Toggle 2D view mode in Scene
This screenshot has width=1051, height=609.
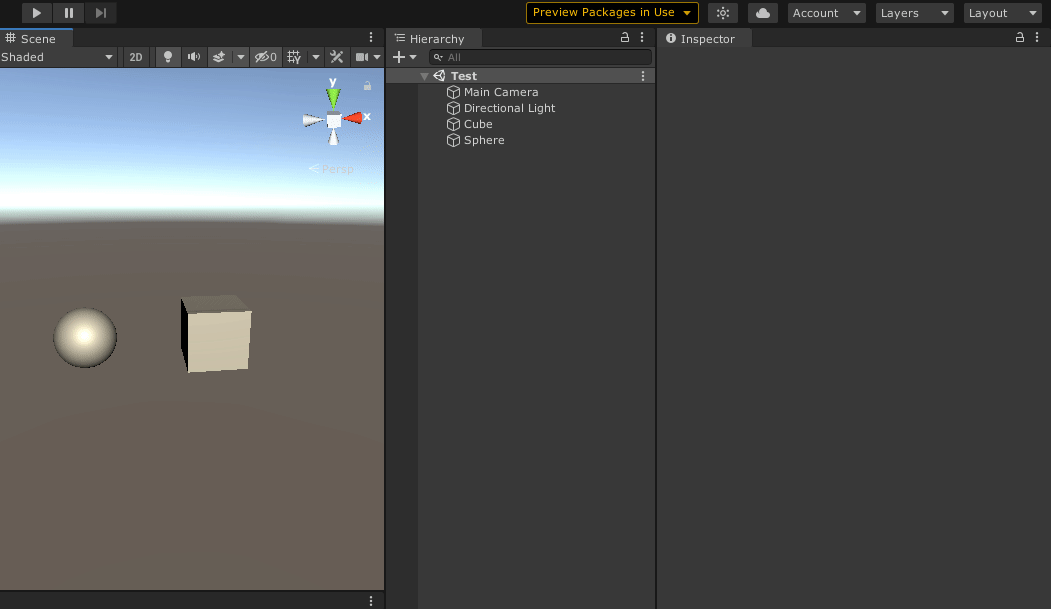click(136, 57)
